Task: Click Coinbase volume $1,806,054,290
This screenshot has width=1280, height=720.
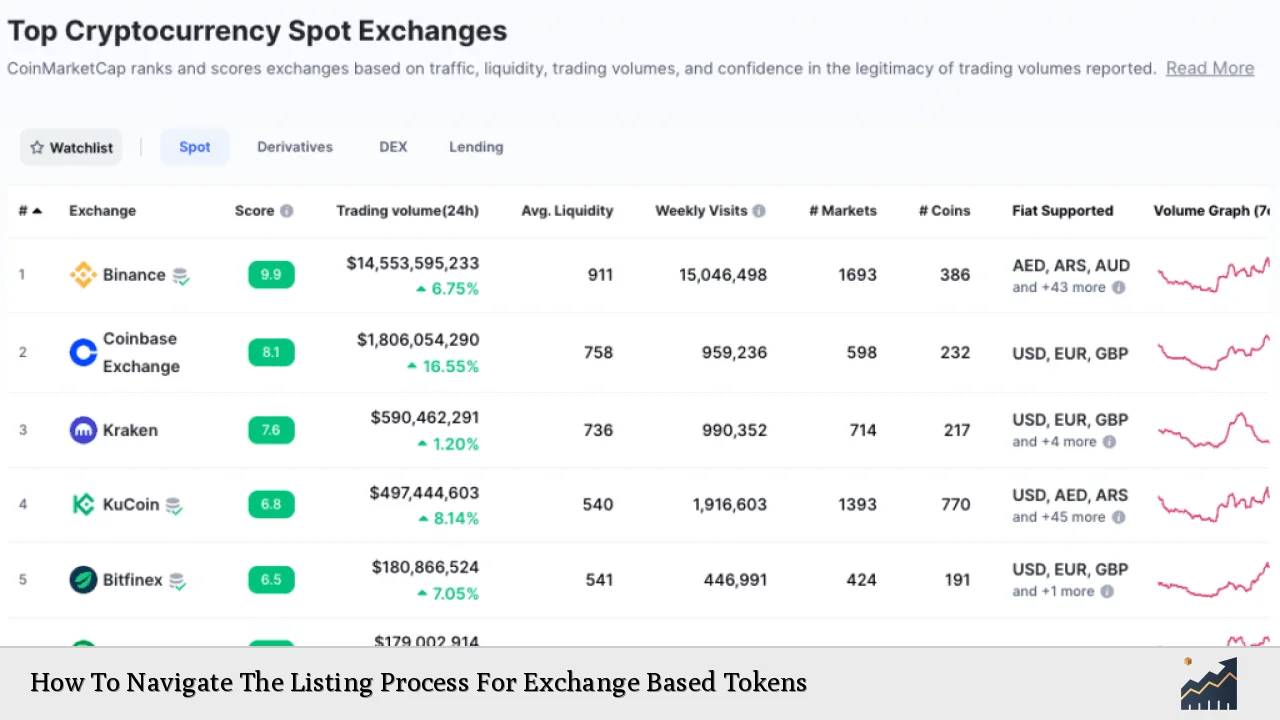Action: click(x=418, y=340)
